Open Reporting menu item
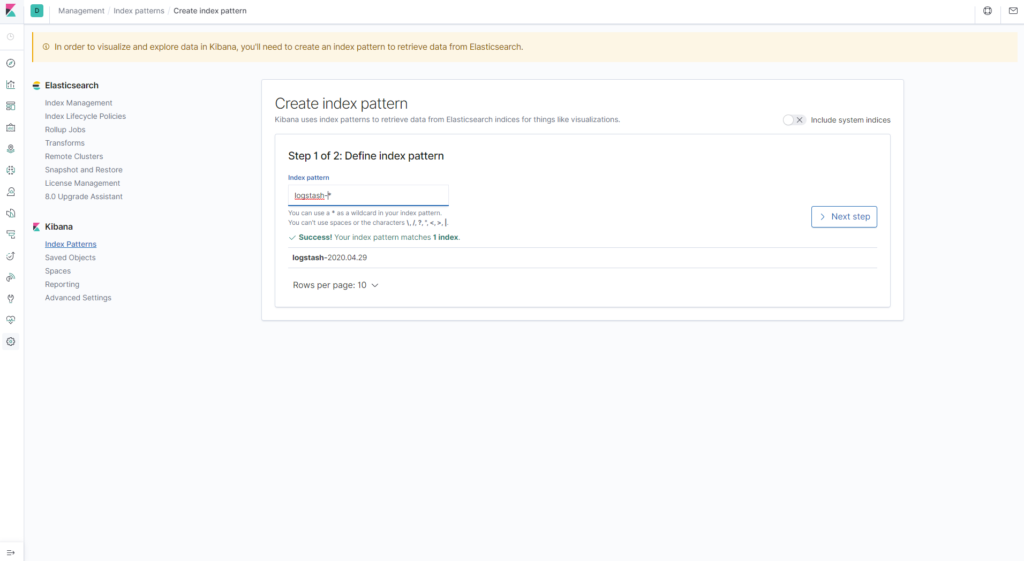This screenshot has width=1024, height=561. tap(62, 284)
